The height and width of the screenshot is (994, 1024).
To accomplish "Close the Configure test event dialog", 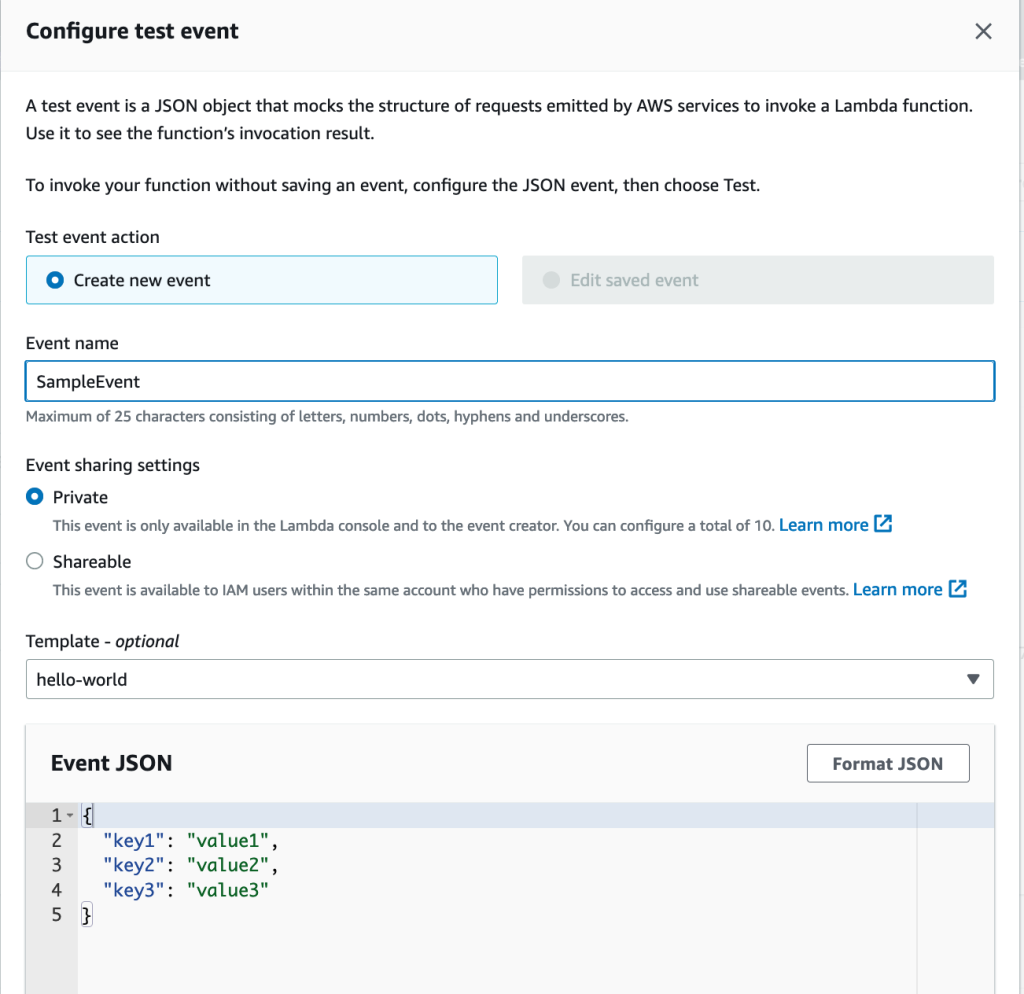I will [983, 31].
